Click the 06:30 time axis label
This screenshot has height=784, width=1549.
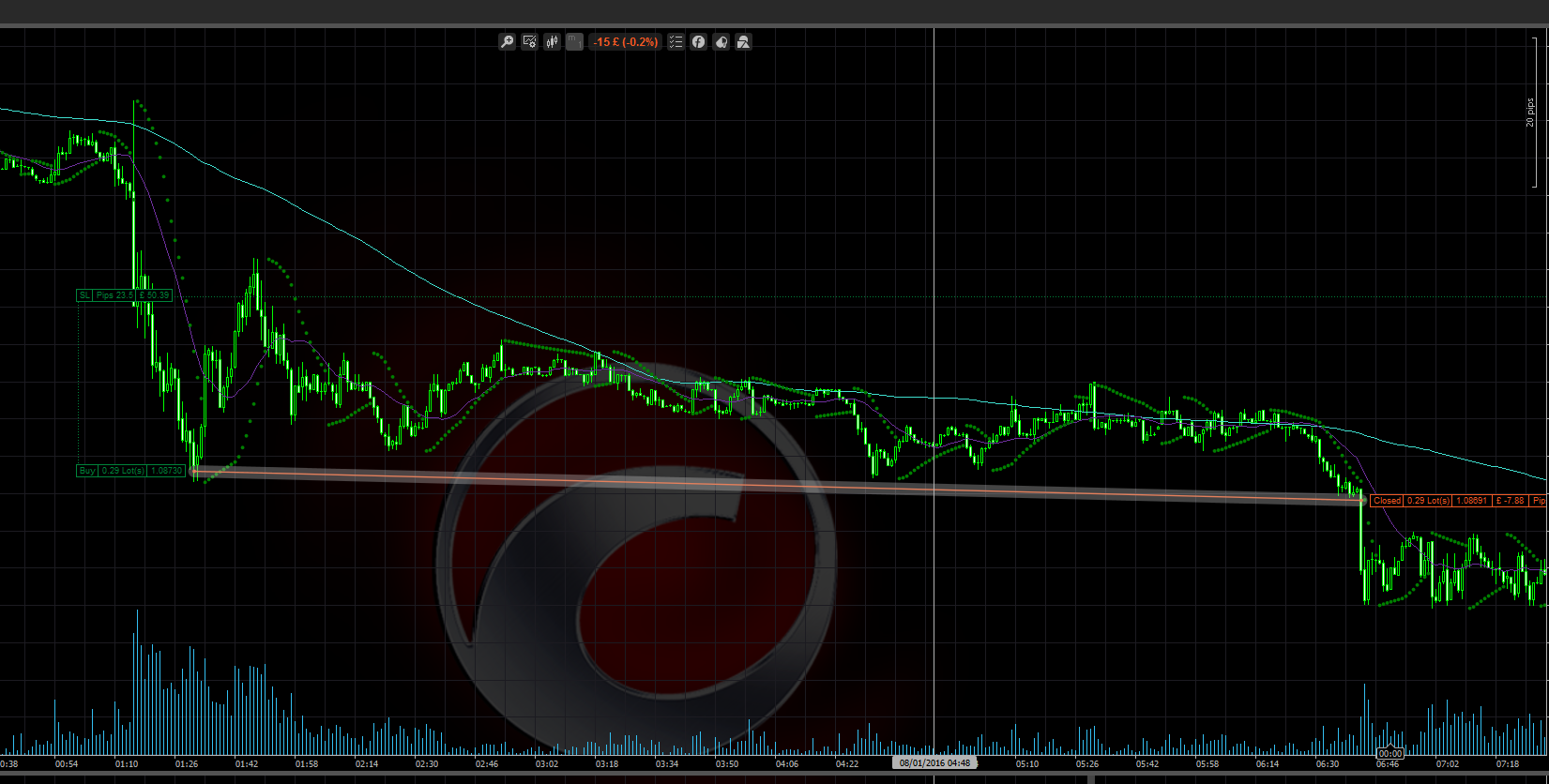tap(1328, 764)
